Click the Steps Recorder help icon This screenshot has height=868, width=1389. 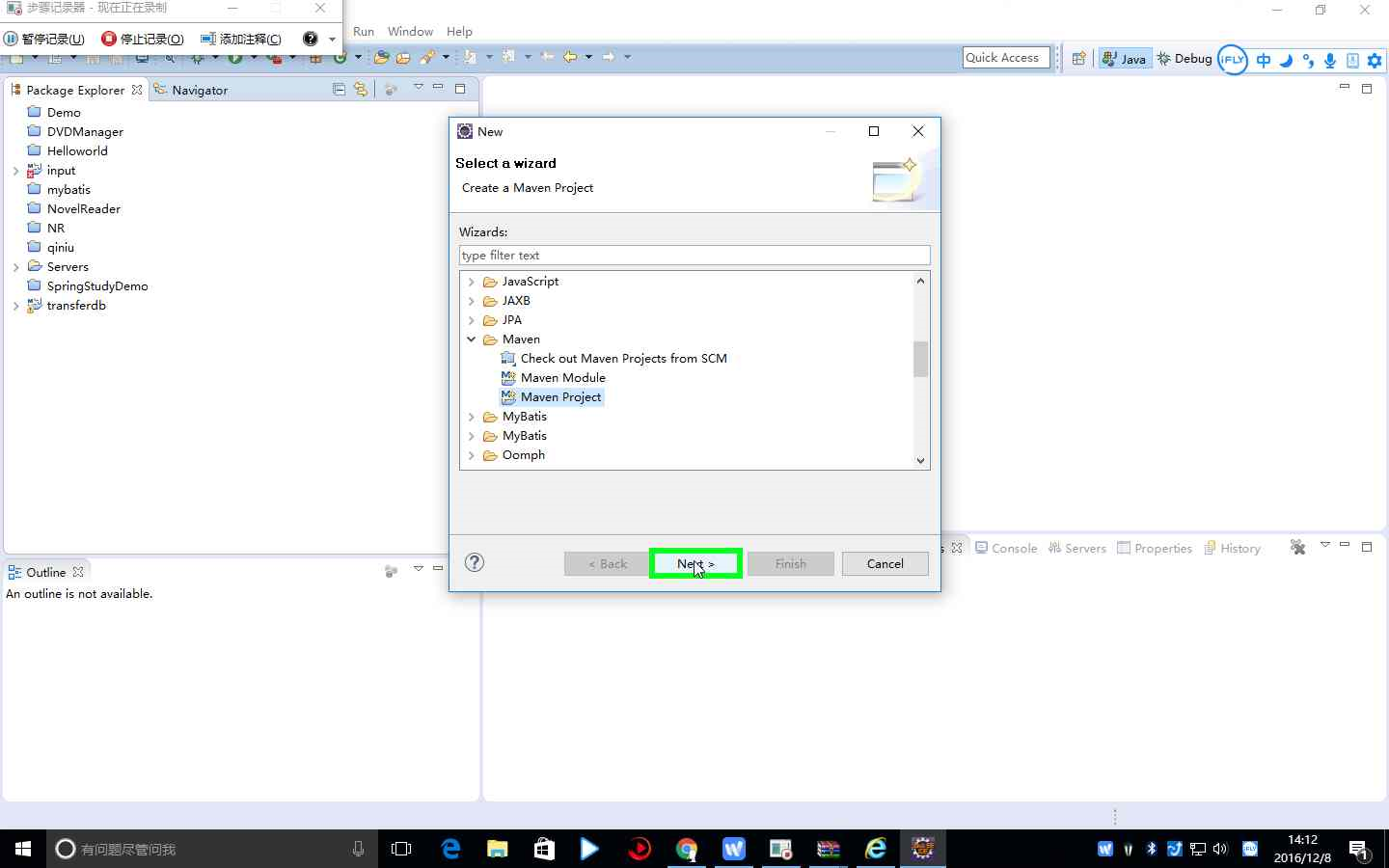click(x=310, y=39)
